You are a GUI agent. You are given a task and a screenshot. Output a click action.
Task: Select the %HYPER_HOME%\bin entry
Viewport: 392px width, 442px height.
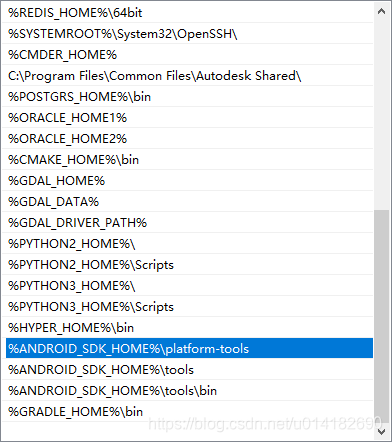point(188,327)
